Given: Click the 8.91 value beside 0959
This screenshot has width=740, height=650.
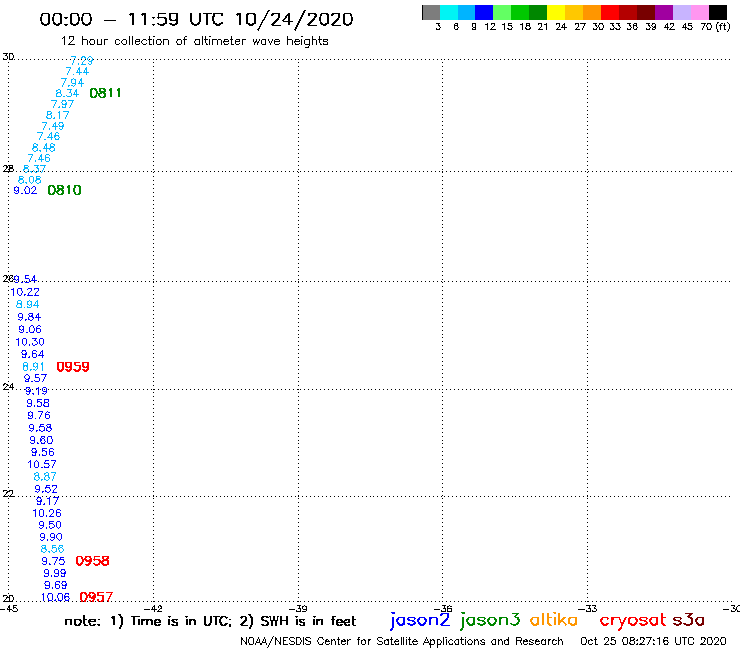Looking at the screenshot, I should [x=34, y=367].
